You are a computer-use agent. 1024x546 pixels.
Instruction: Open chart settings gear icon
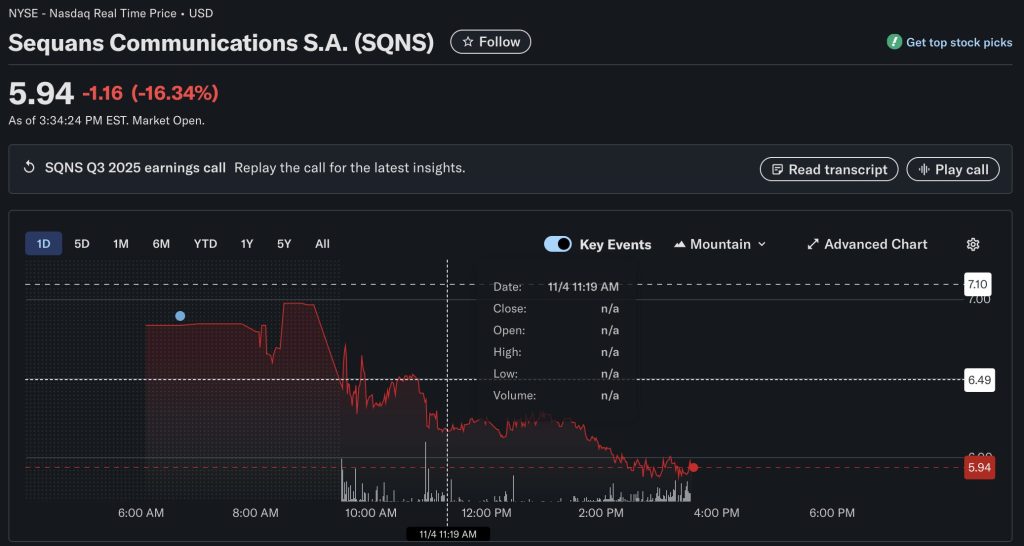[972, 244]
